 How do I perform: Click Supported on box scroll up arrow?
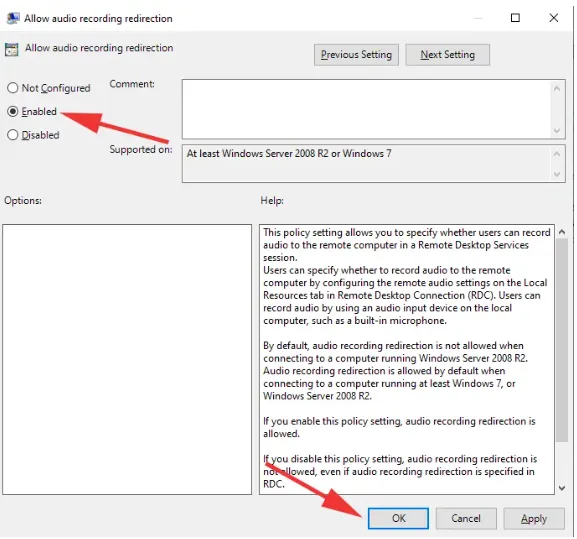coord(557,153)
